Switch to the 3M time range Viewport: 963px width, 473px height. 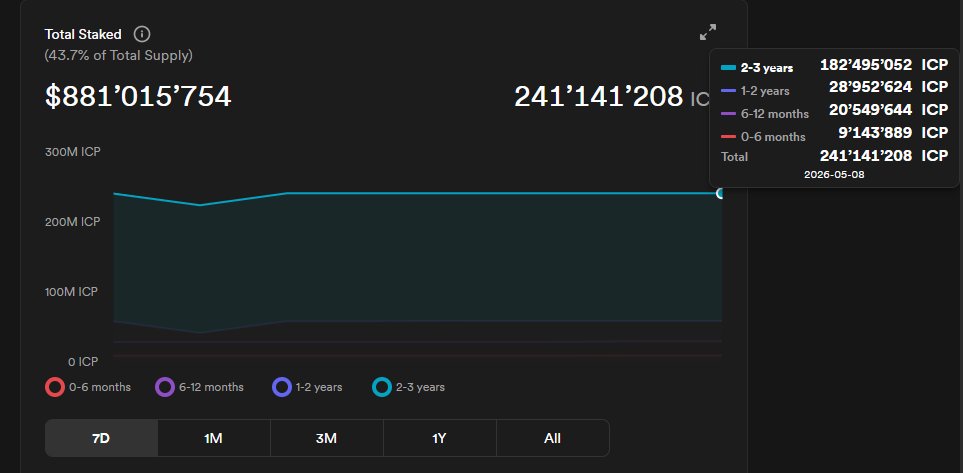point(327,438)
